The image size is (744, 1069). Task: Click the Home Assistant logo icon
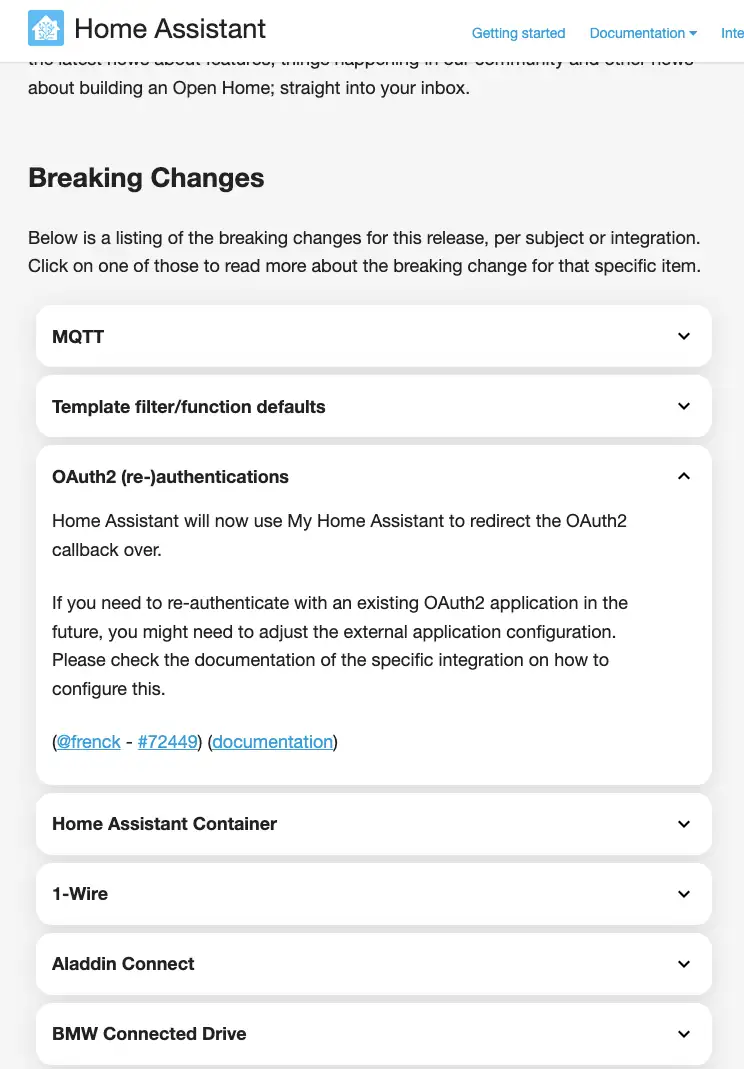pyautogui.click(x=46, y=28)
